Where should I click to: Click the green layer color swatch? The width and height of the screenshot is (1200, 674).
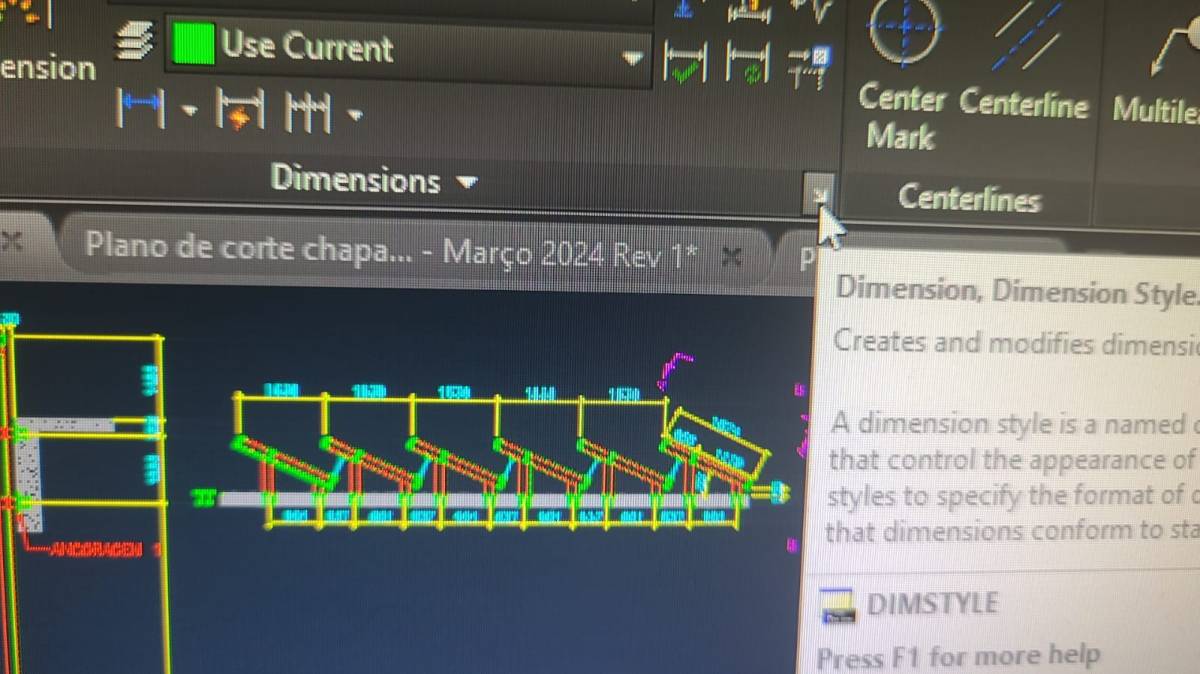tap(194, 44)
